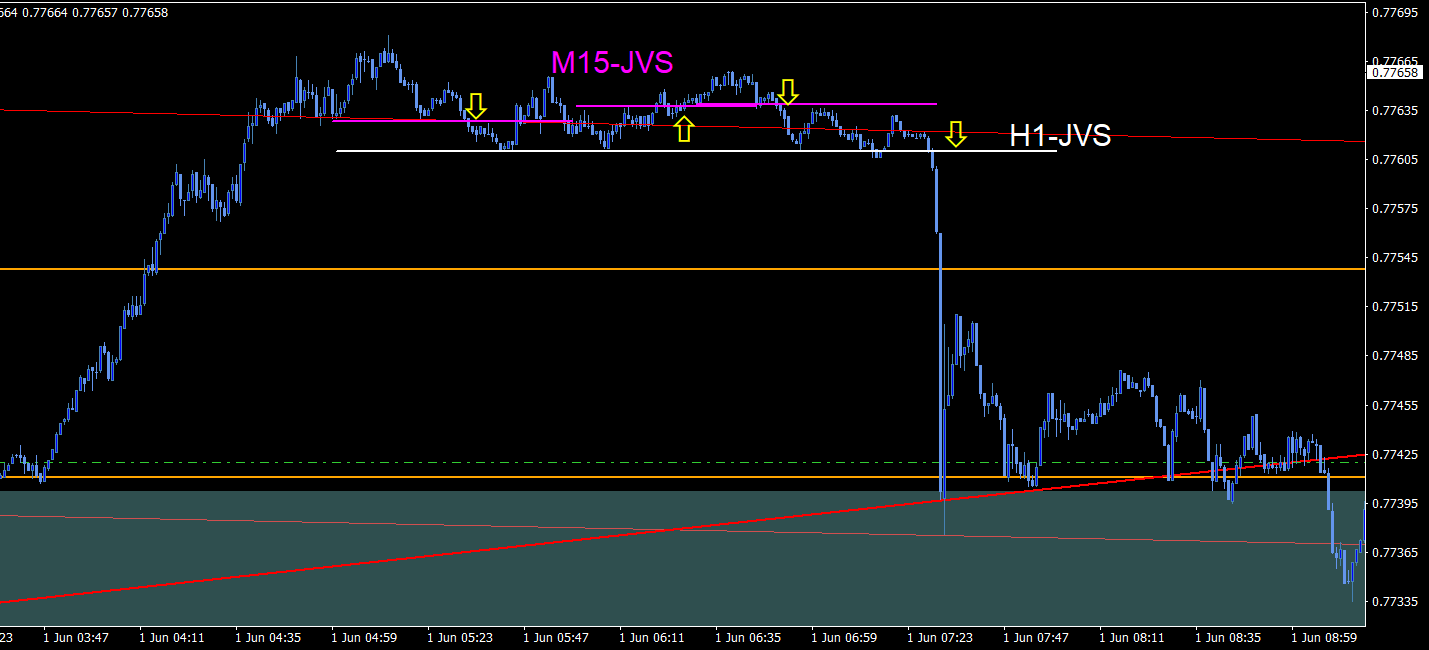Screen dimensions: 1429x650
Task: Click the 0.77485 price axis label
Action: click(1397, 356)
